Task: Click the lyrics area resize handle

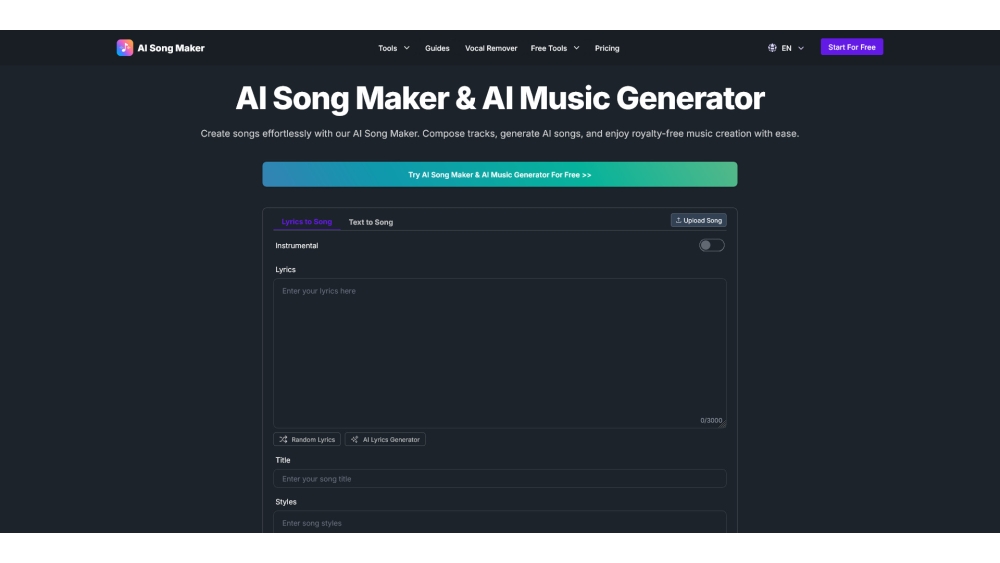Action: 723,424
